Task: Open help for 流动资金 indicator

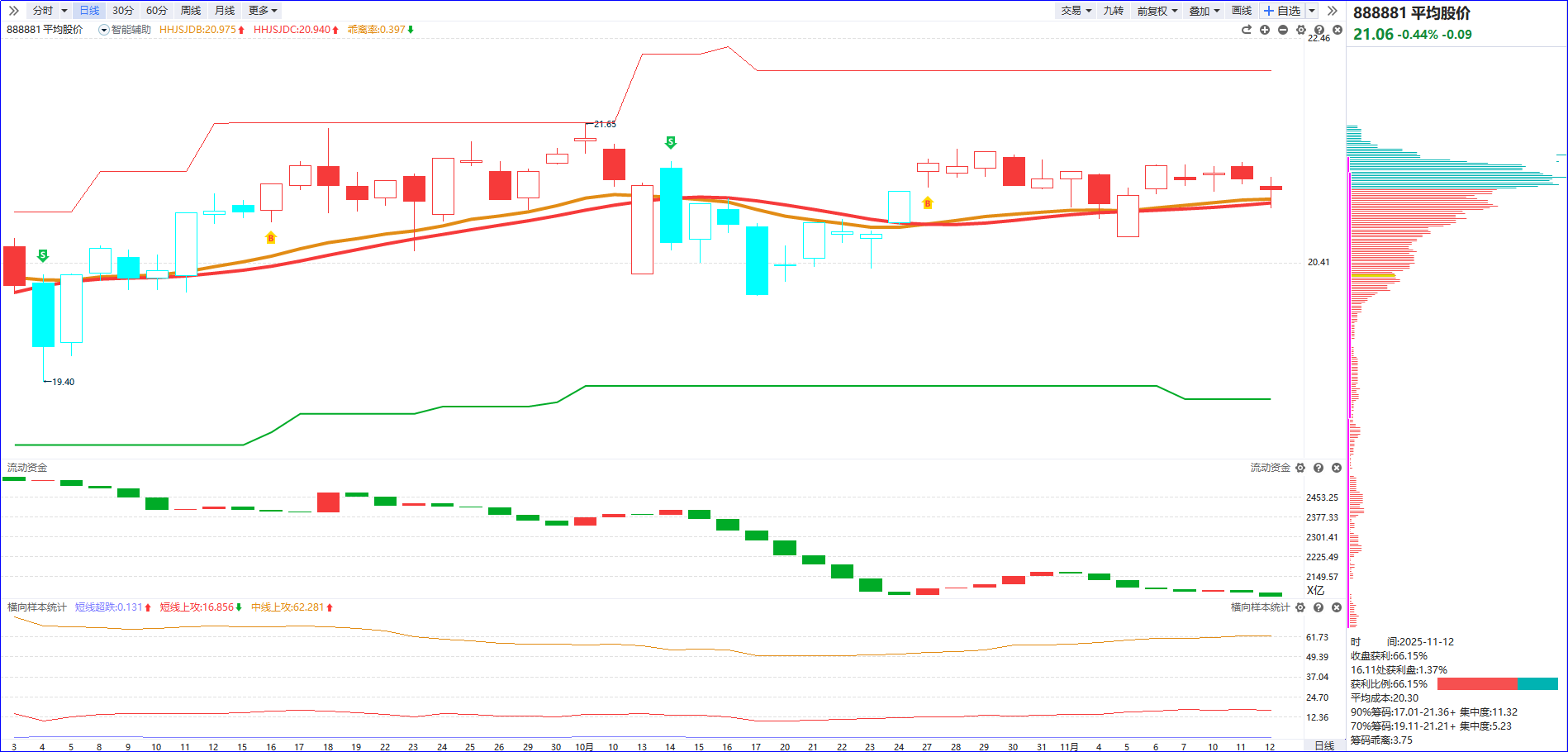Action: point(1319,468)
